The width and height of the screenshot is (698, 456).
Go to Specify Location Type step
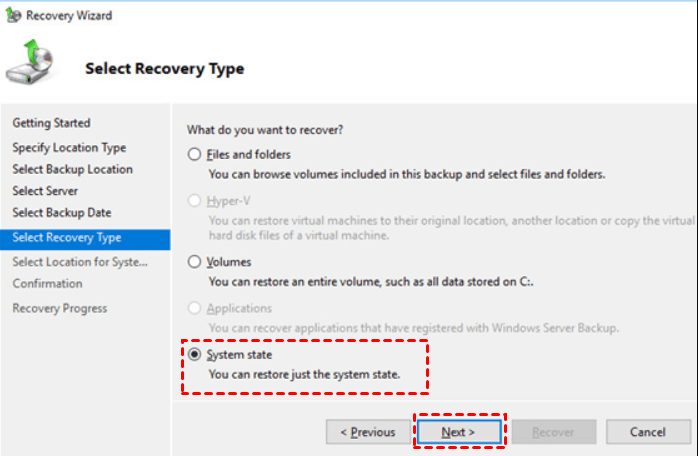pos(69,147)
